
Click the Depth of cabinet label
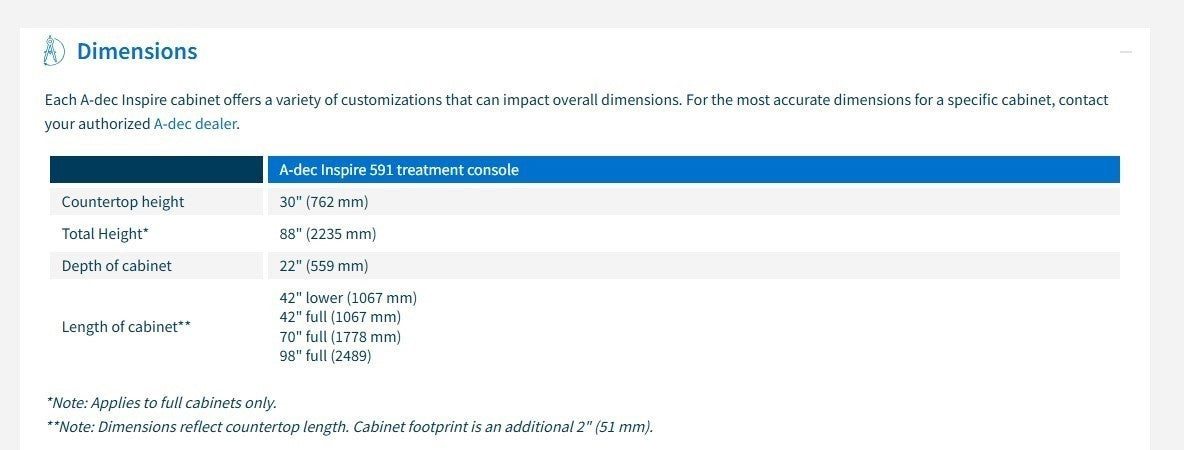117,266
